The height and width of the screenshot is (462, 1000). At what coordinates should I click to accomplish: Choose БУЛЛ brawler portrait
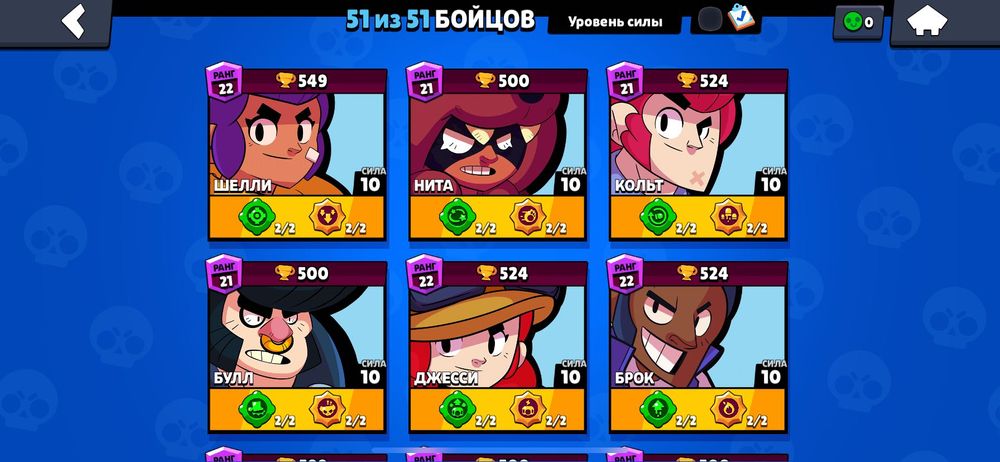pos(297,337)
